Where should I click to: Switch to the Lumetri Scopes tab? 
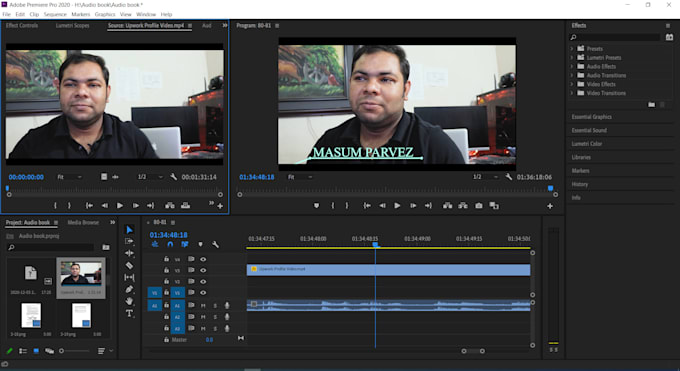click(72, 26)
